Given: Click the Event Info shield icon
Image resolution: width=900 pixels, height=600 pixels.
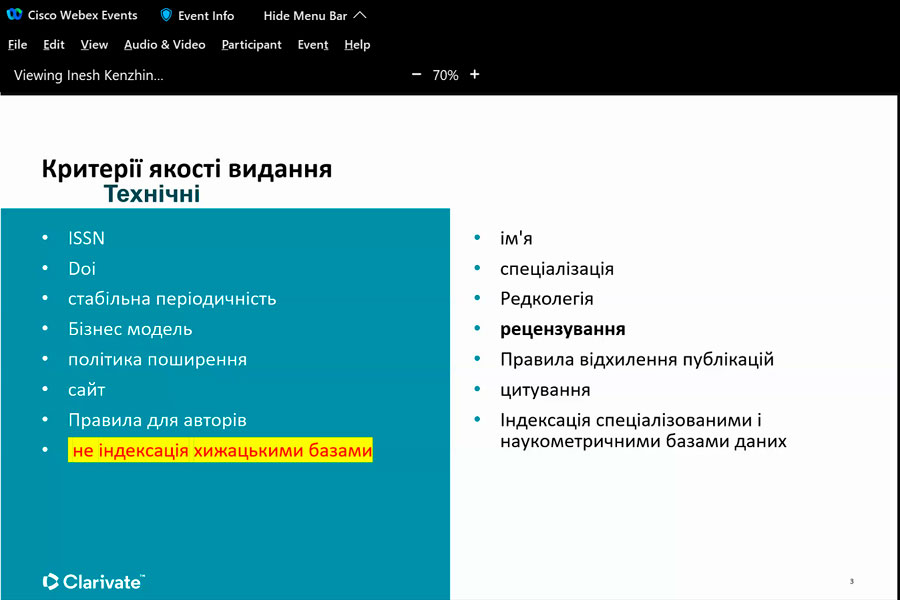Looking at the screenshot, I should click(166, 15).
